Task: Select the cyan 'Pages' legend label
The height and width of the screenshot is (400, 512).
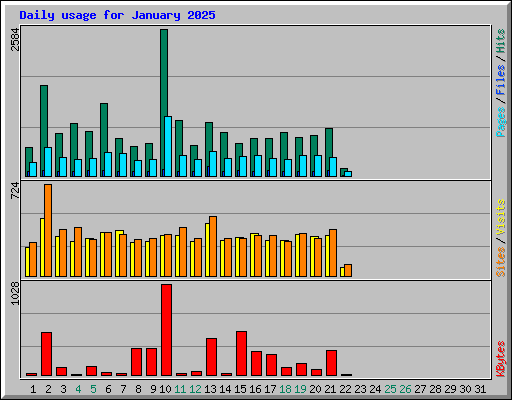Action: pyautogui.click(x=500, y=122)
